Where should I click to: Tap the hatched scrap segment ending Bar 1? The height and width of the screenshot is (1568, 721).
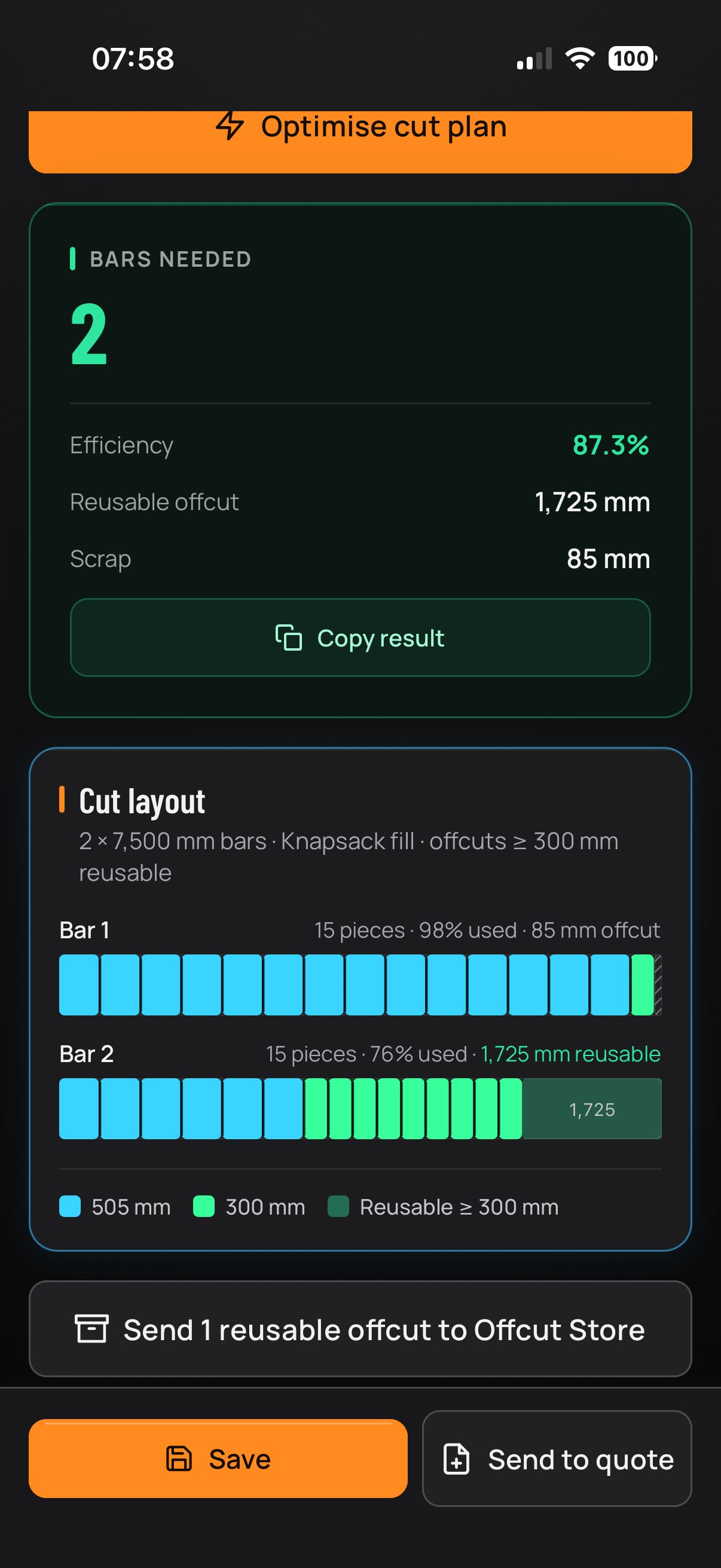[658, 985]
